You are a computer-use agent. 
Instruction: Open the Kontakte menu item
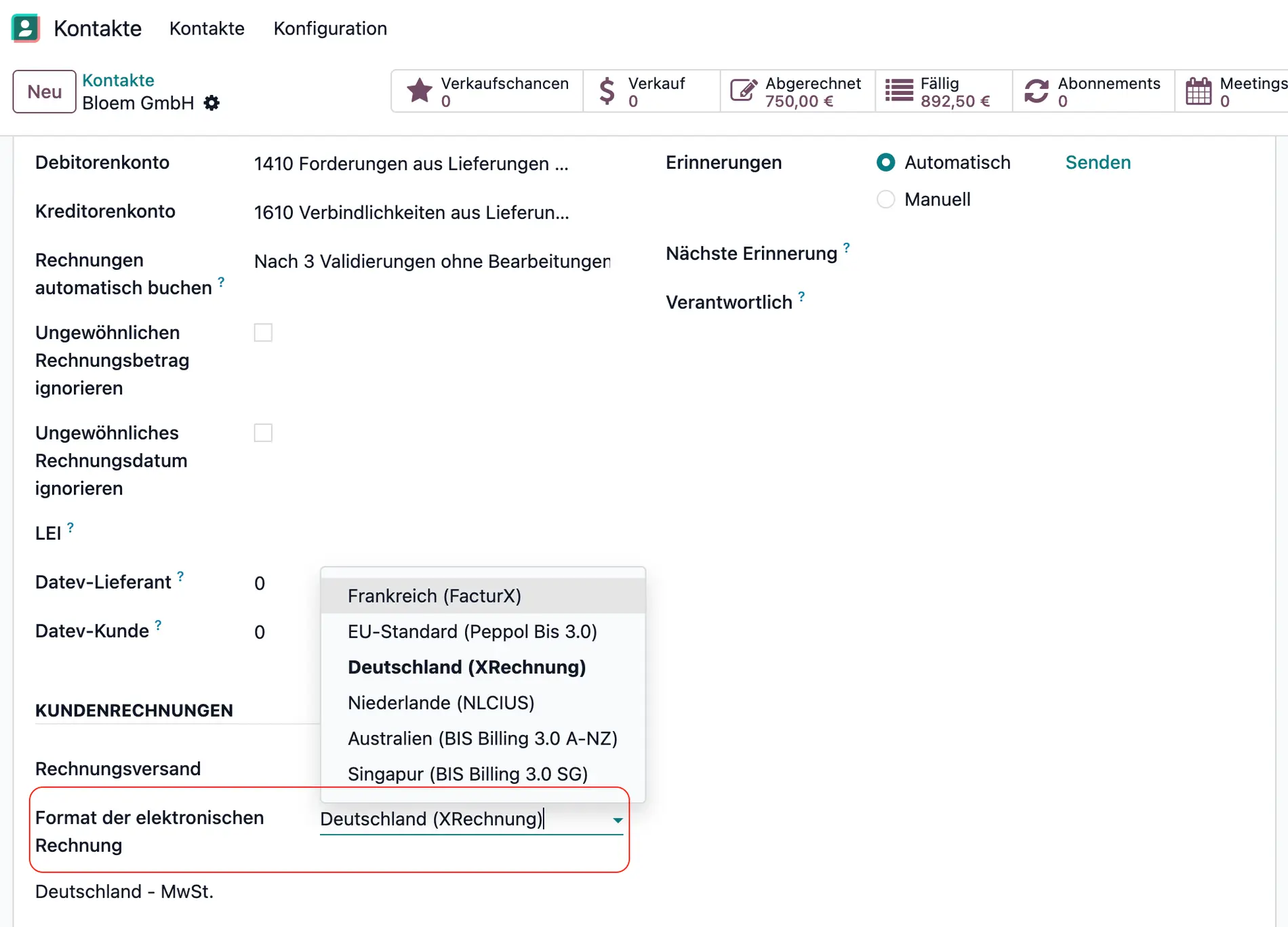[207, 28]
